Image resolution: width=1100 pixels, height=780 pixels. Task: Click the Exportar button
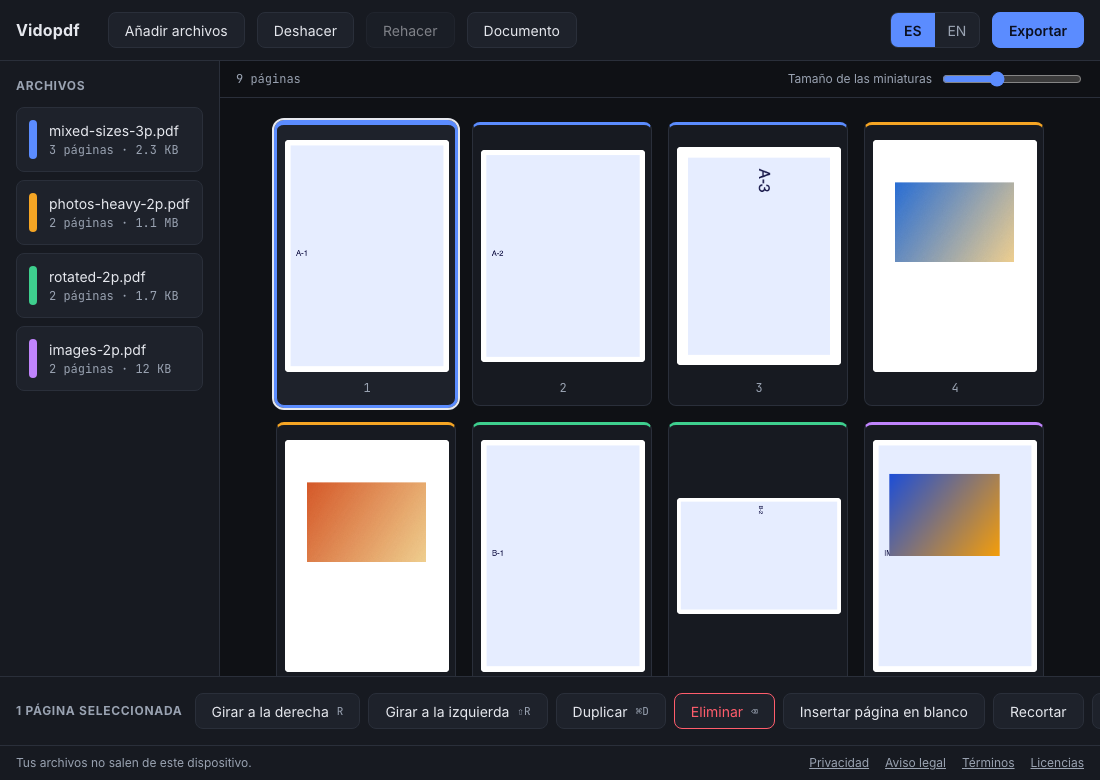tap(1037, 30)
